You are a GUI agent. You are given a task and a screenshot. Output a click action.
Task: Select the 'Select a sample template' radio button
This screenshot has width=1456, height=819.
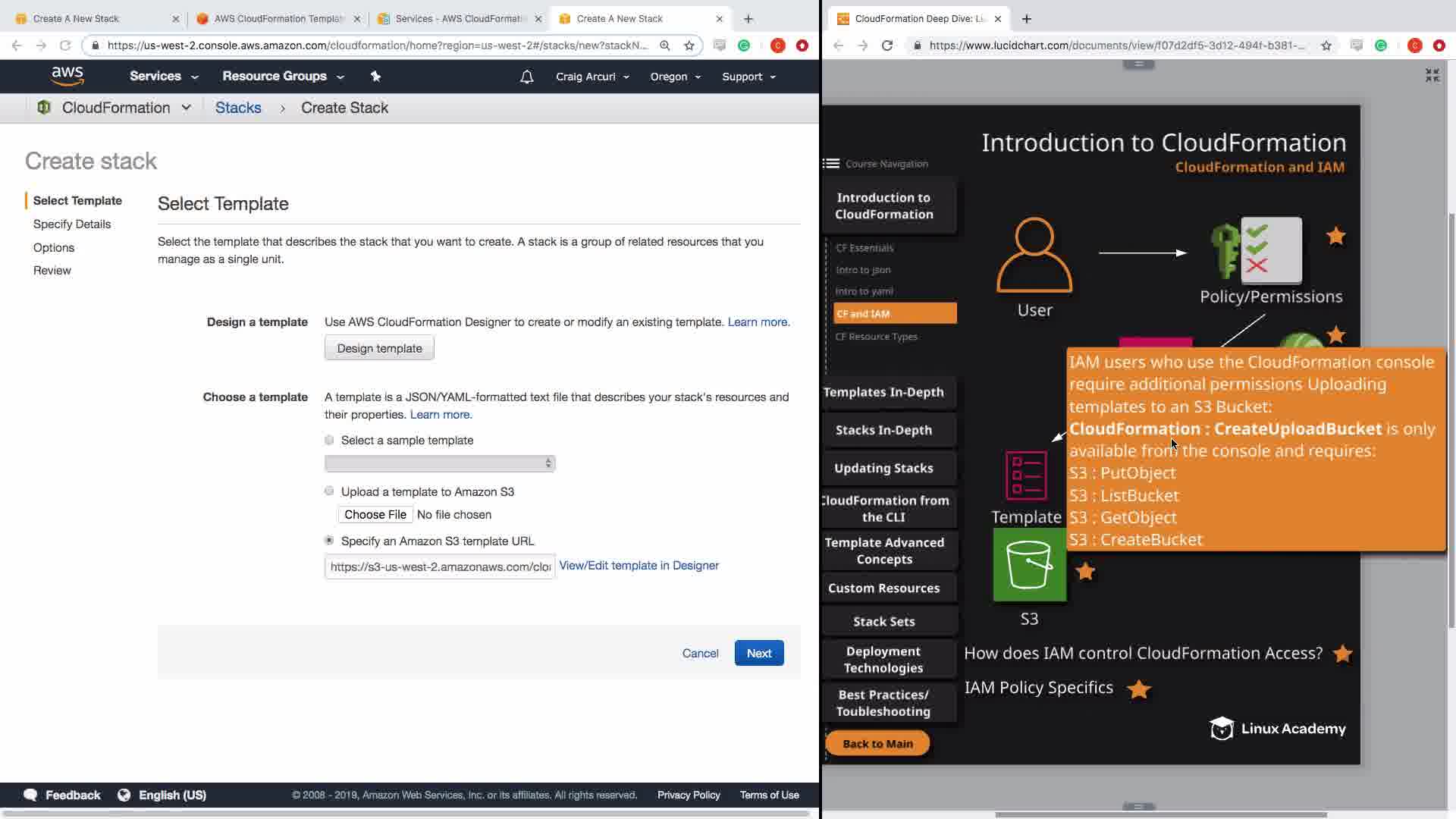(x=329, y=440)
